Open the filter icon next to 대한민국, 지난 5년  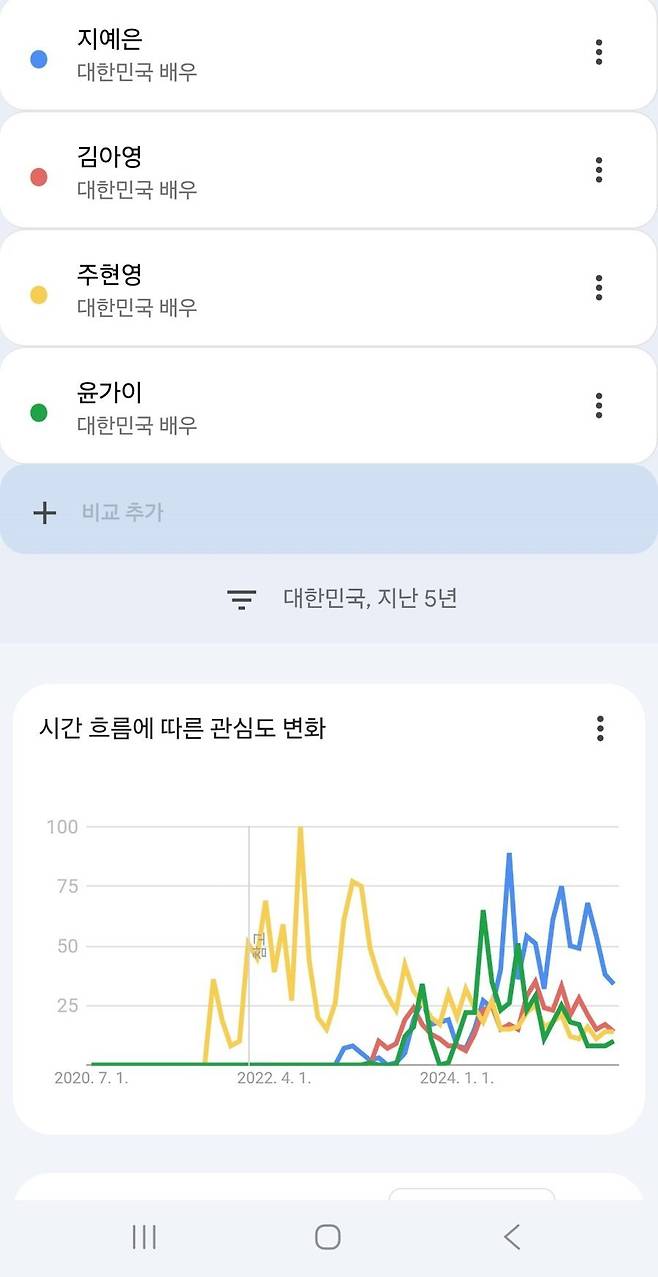240,597
